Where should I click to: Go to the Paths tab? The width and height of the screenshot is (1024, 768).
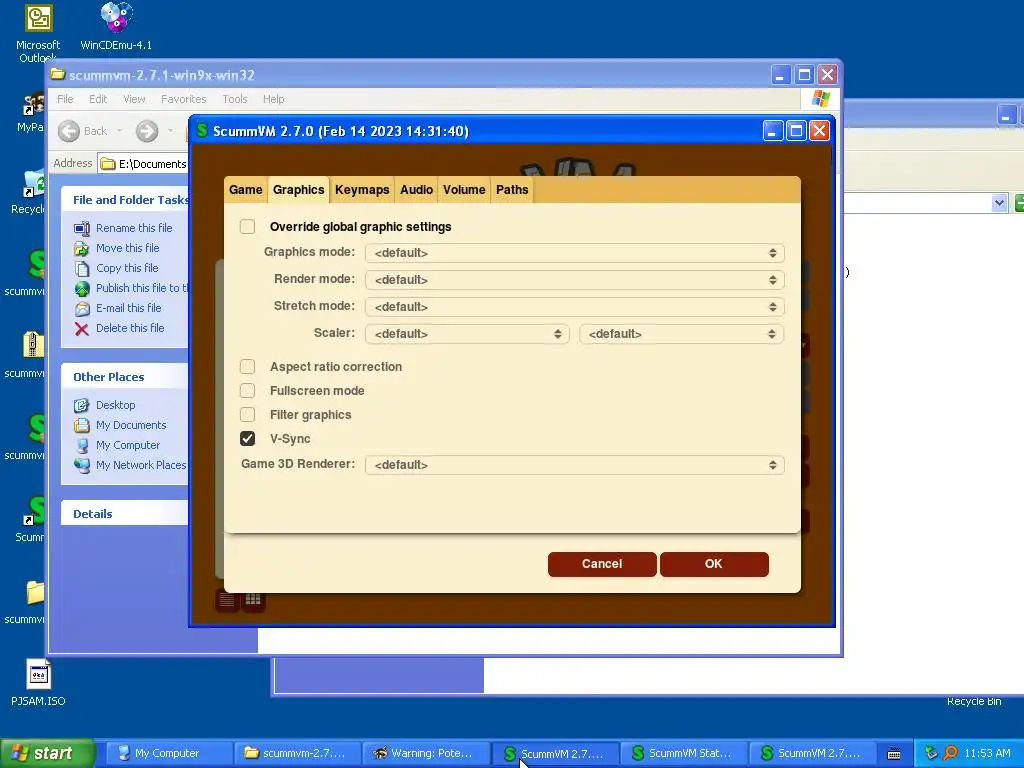click(x=512, y=190)
